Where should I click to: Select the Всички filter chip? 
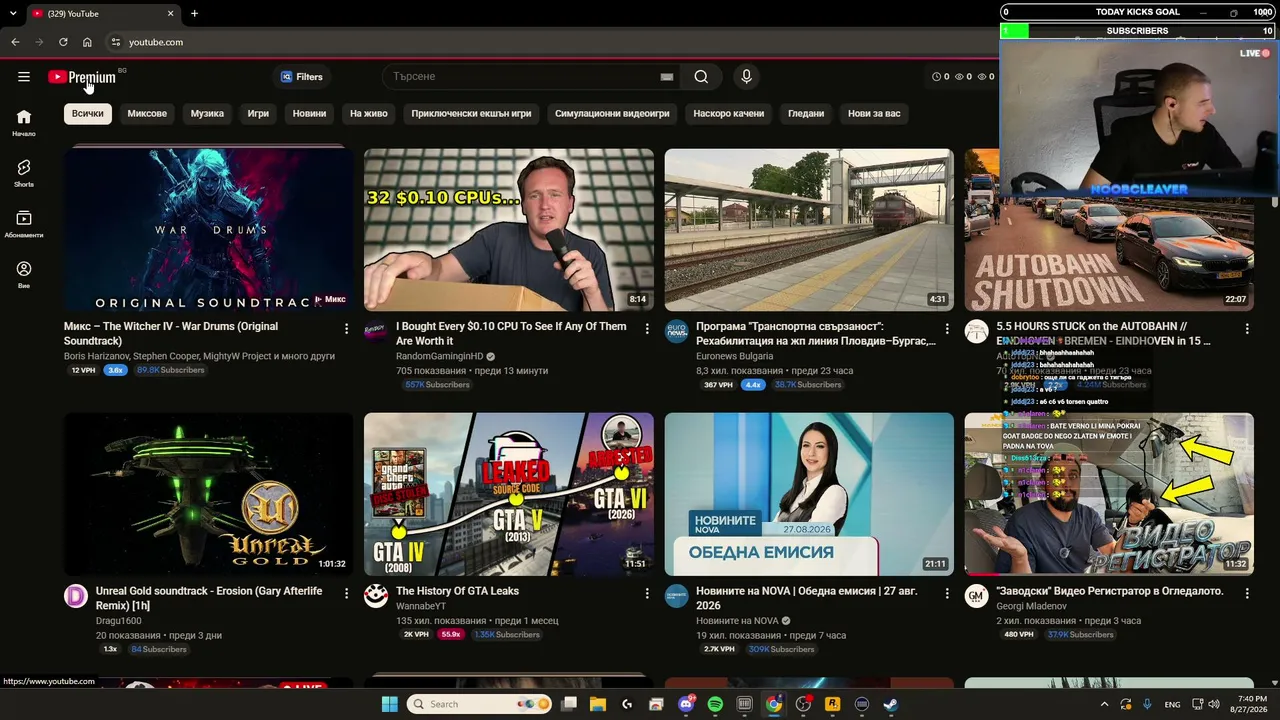coord(88,114)
